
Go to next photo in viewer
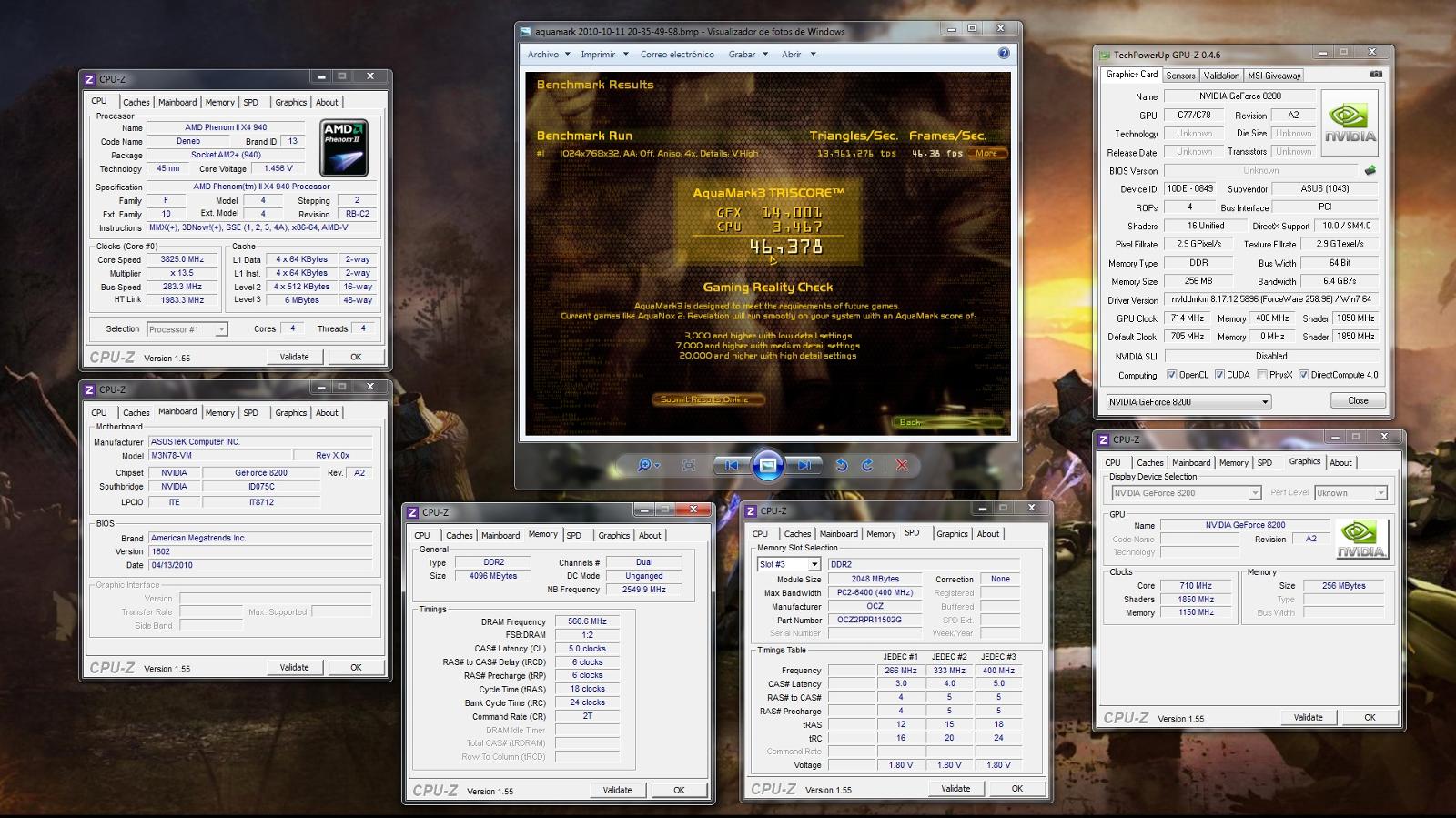(804, 465)
